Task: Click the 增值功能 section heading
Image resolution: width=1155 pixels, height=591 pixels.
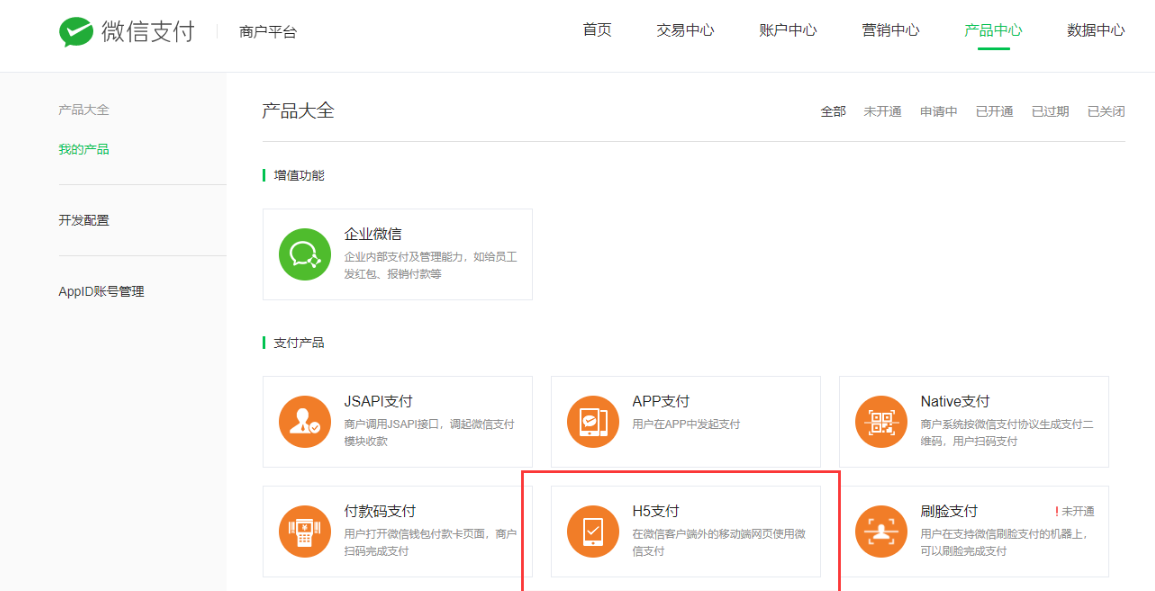Action: (299, 175)
